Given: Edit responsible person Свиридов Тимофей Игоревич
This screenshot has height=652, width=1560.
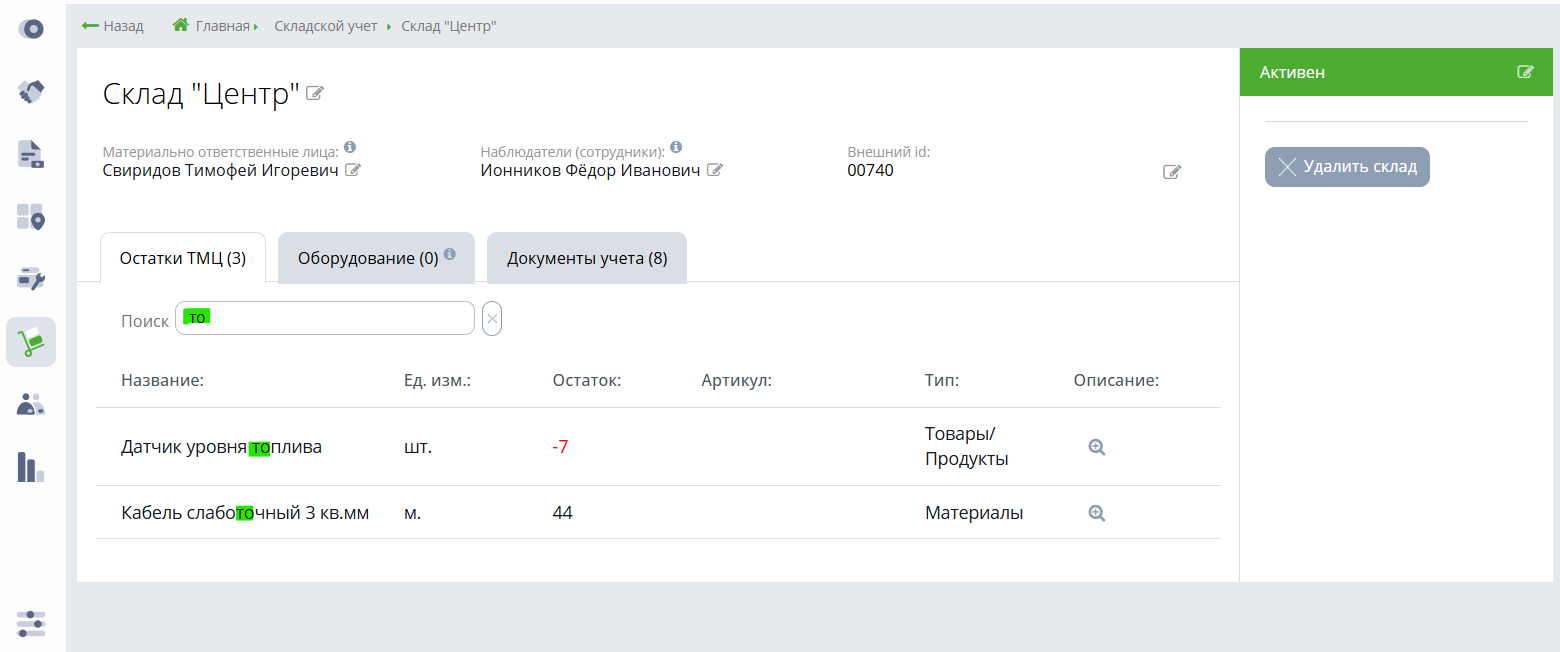Looking at the screenshot, I should point(352,170).
